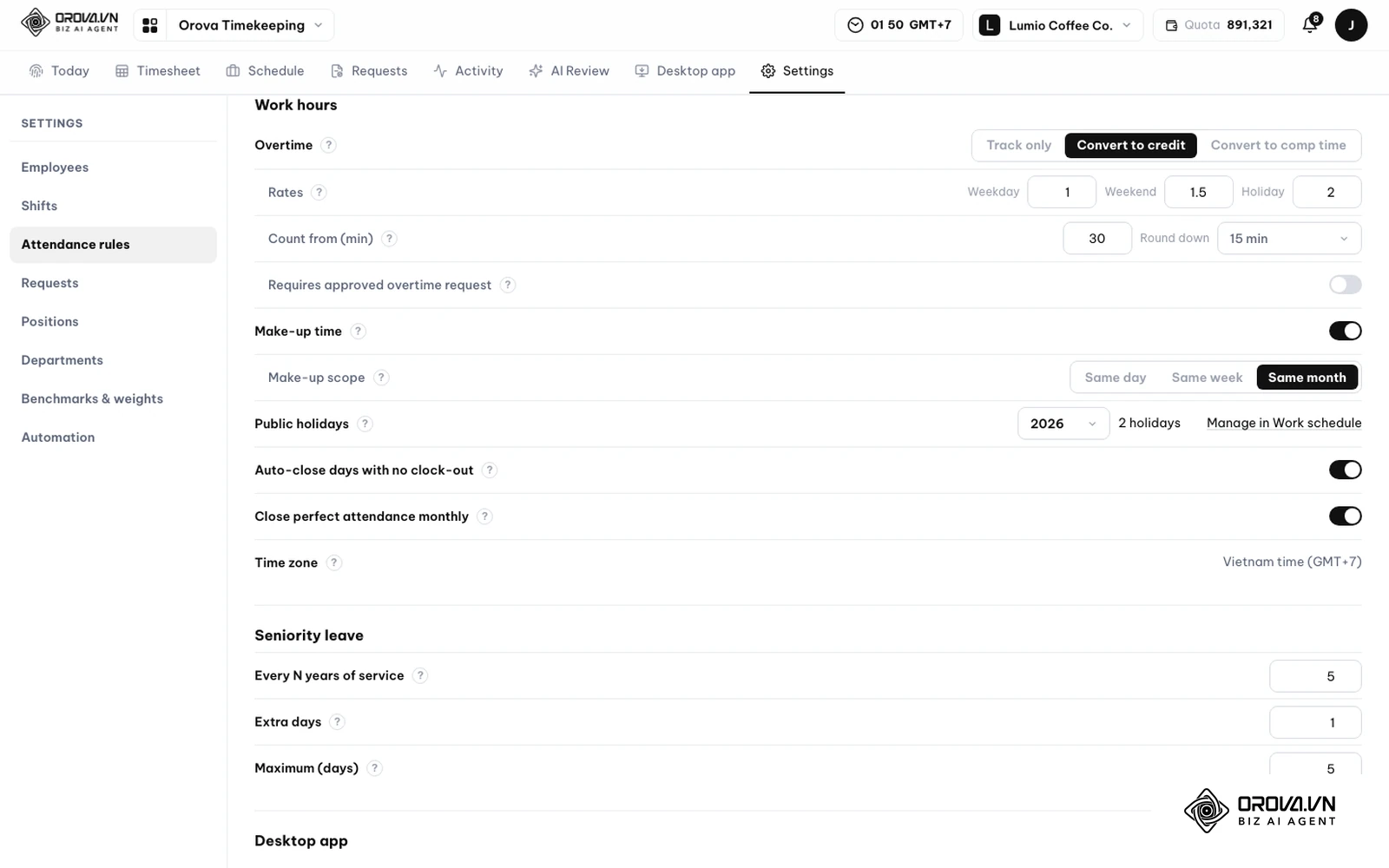Click help icon next to Extra days
The height and width of the screenshot is (868, 1389).
(x=337, y=722)
